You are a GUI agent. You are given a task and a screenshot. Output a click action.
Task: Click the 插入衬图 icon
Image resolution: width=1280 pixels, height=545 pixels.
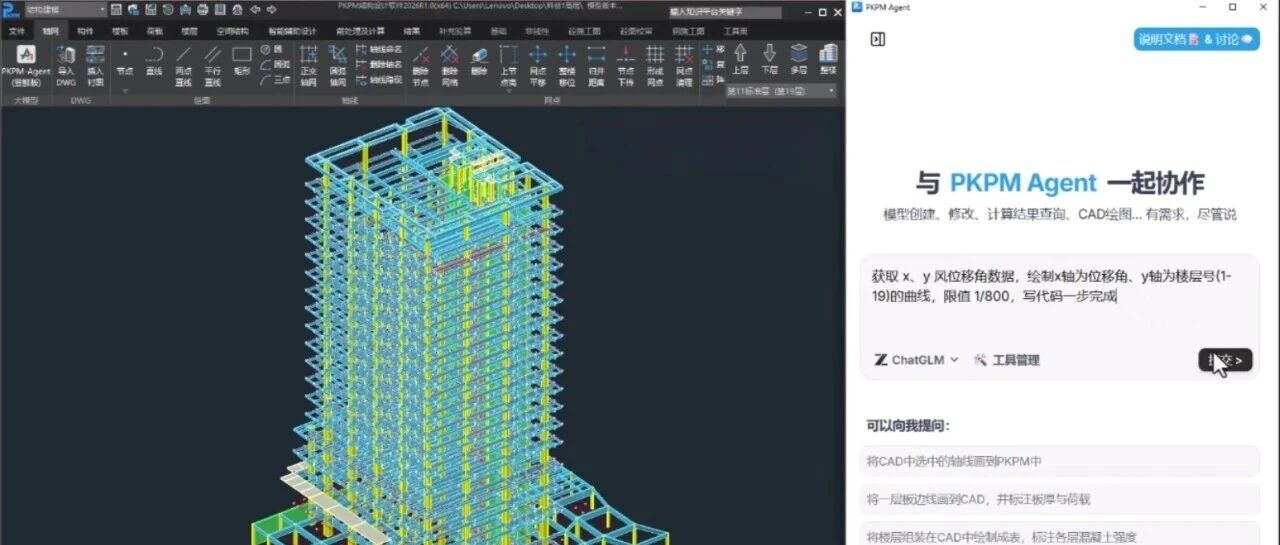pyautogui.click(x=95, y=65)
